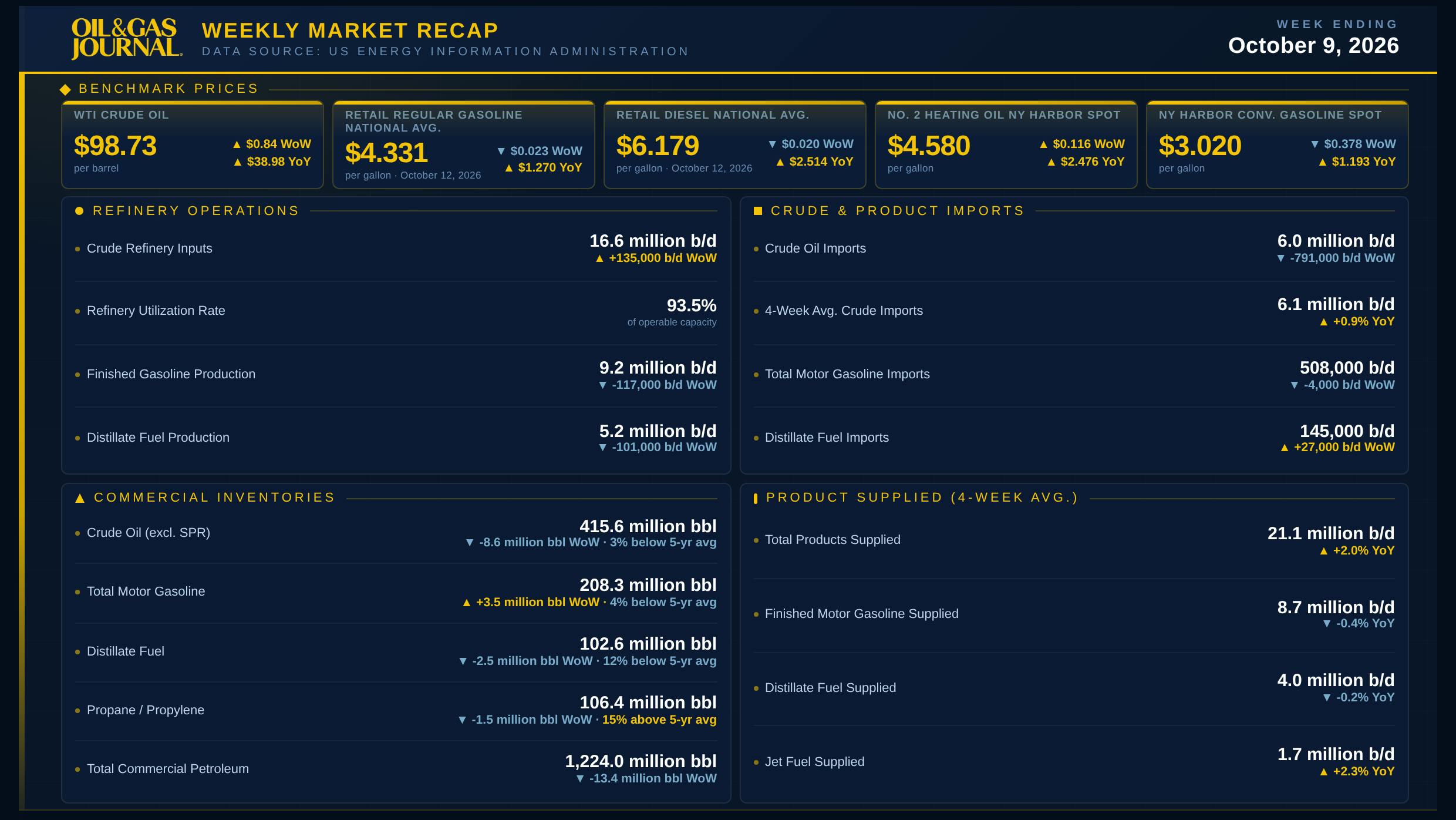Click the 4-Week Avg. Crude Imports label
The height and width of the screenshot is (820, 1456).
tap(844, 311)
